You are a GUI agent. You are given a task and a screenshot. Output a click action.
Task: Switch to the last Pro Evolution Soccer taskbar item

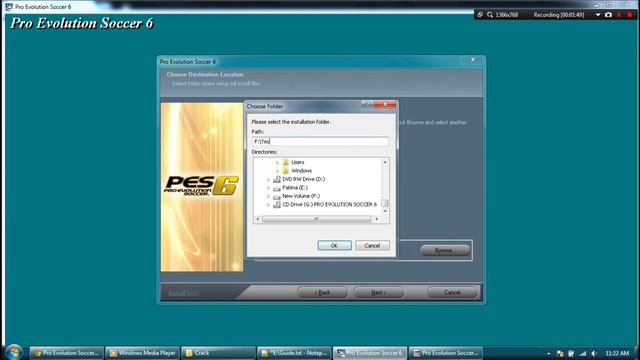pyautogui.click(x=446, y=353)
